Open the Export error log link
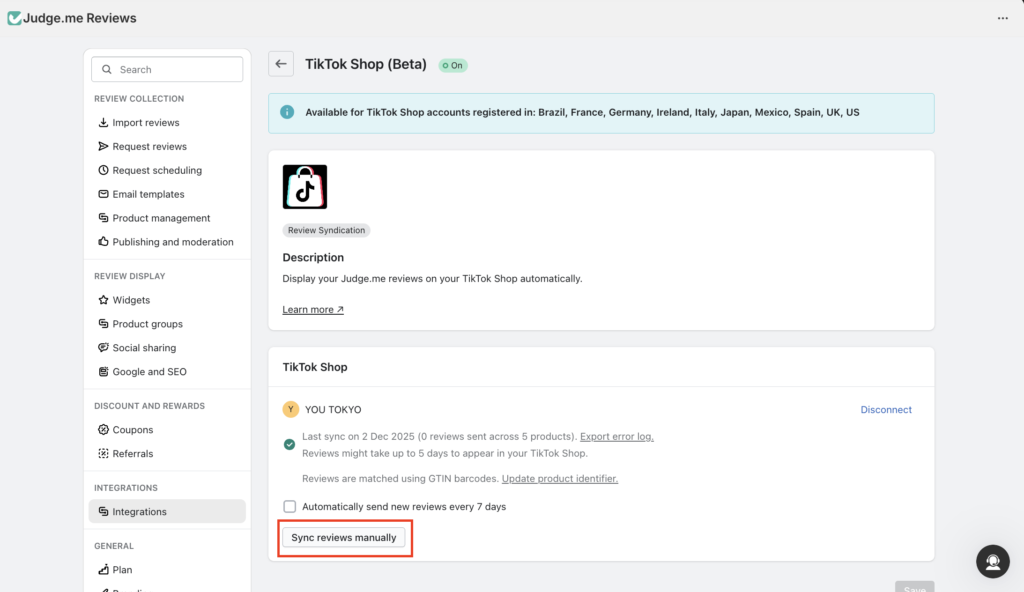Image resolution: width=1024 pixels, height=592 pixels. coord(616,437)
